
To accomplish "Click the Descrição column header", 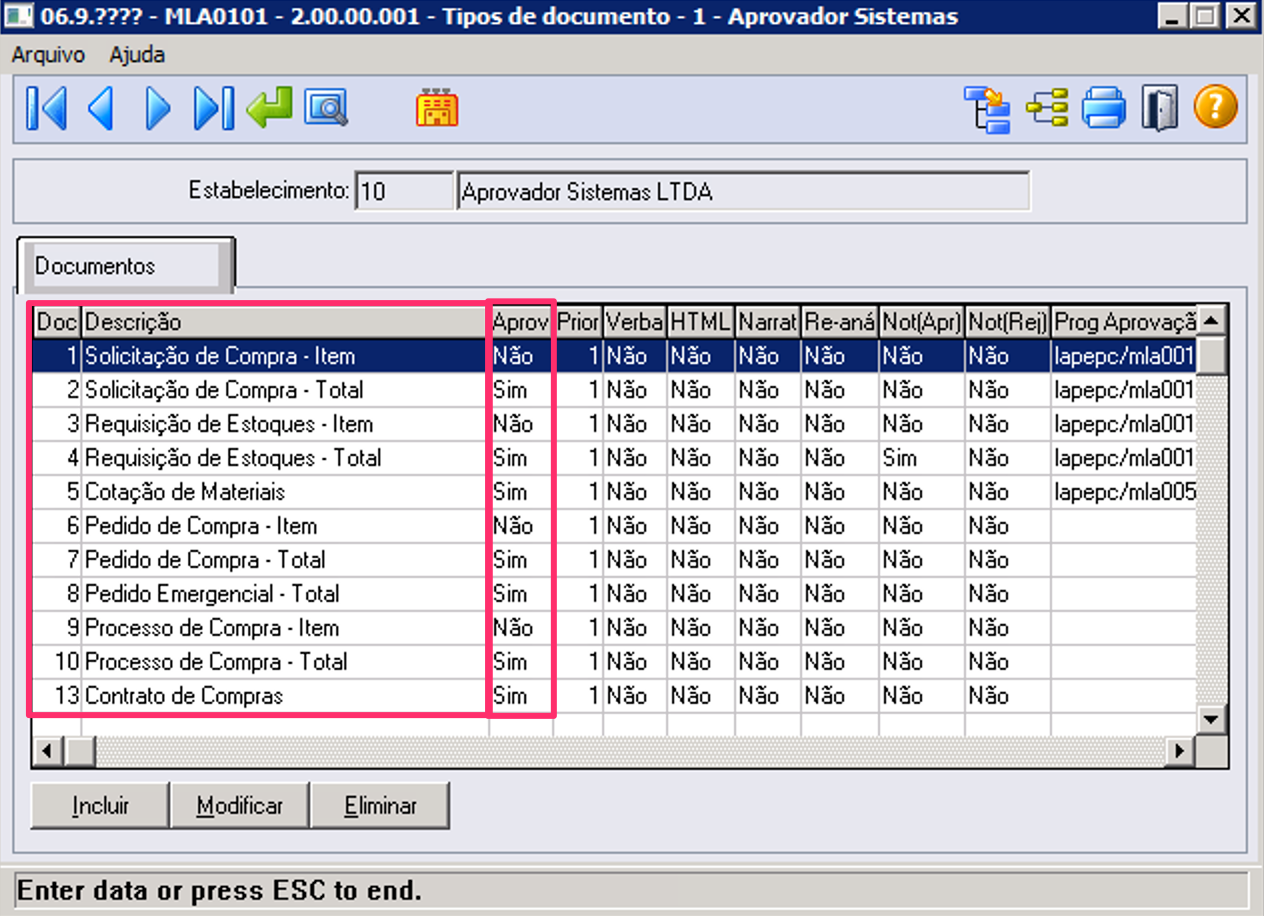I will [284, 322].
